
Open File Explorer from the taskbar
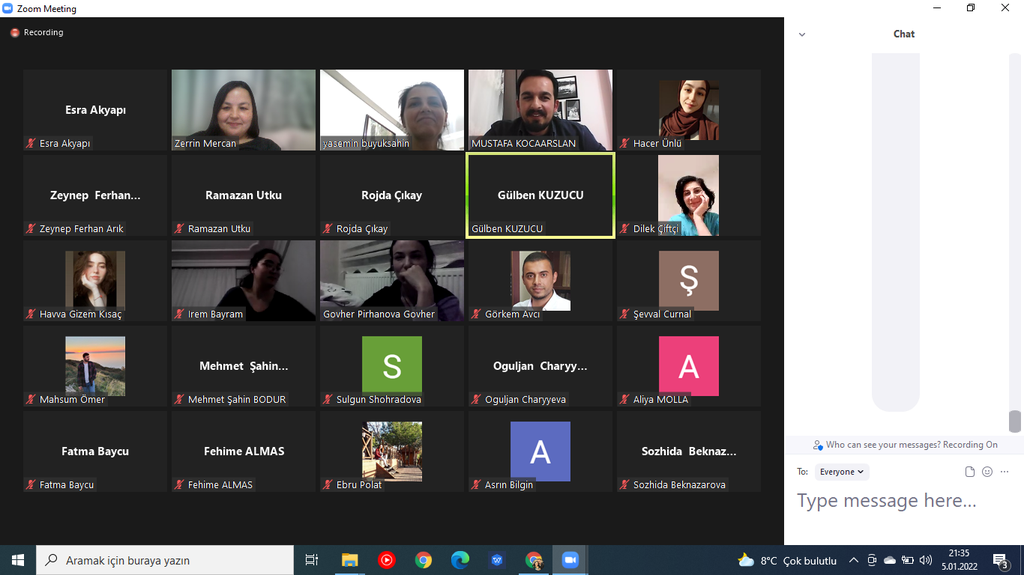(349, 560)
